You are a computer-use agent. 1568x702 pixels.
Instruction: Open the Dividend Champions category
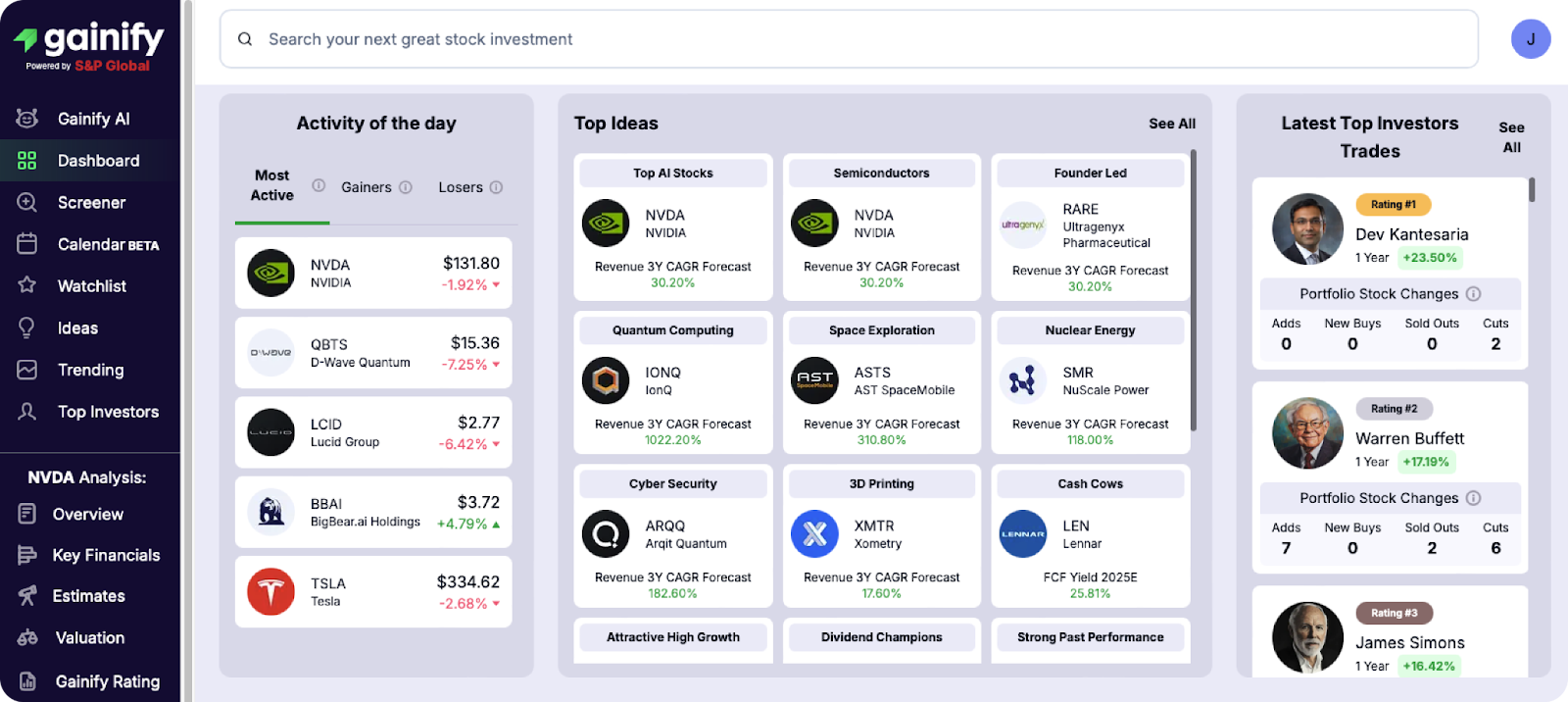point(882,637)
